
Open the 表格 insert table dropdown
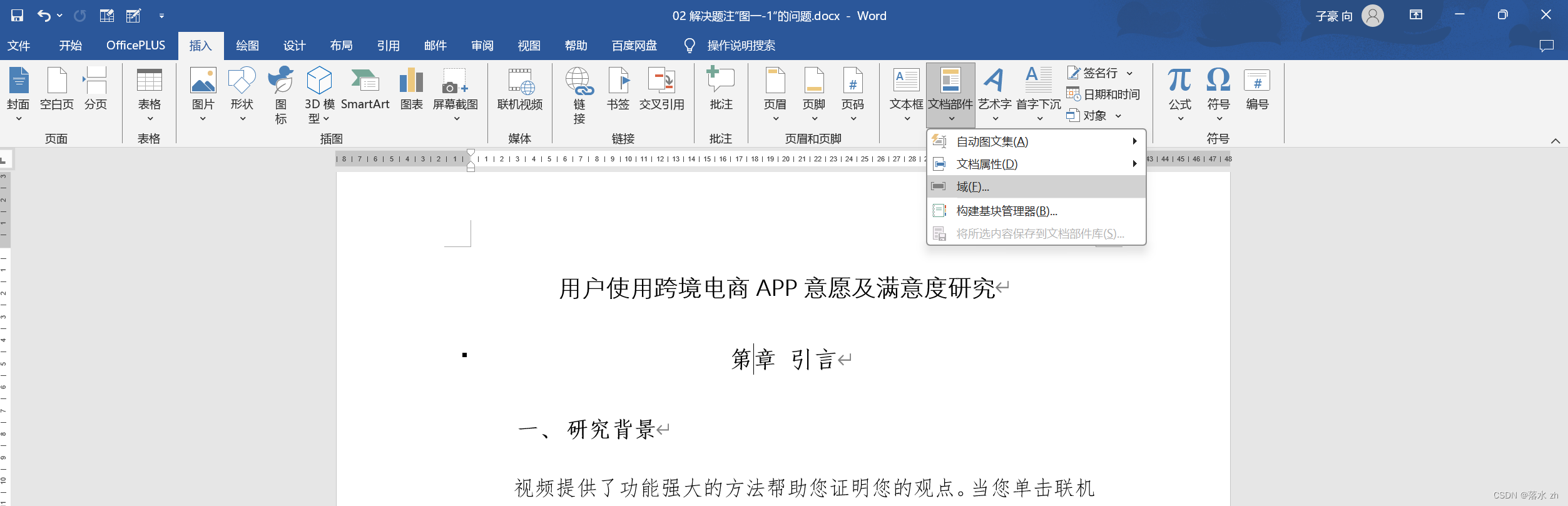tap(150, 94)
